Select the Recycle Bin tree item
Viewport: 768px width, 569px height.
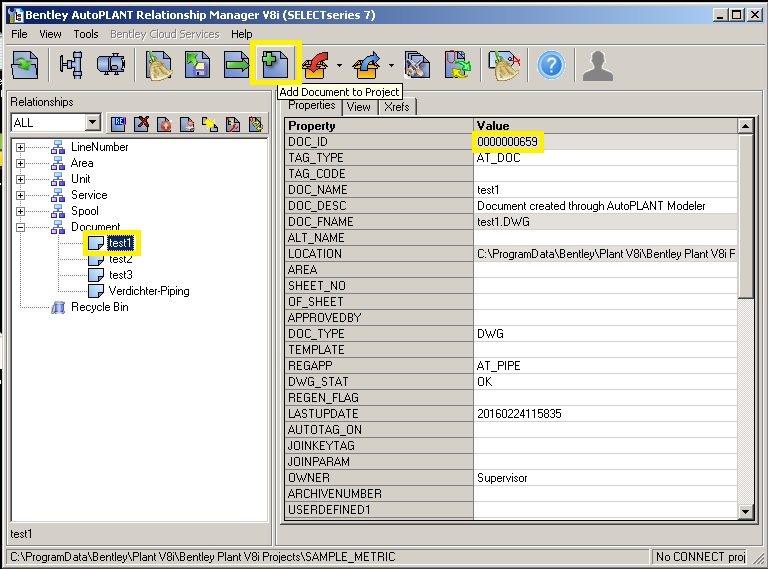99,307
